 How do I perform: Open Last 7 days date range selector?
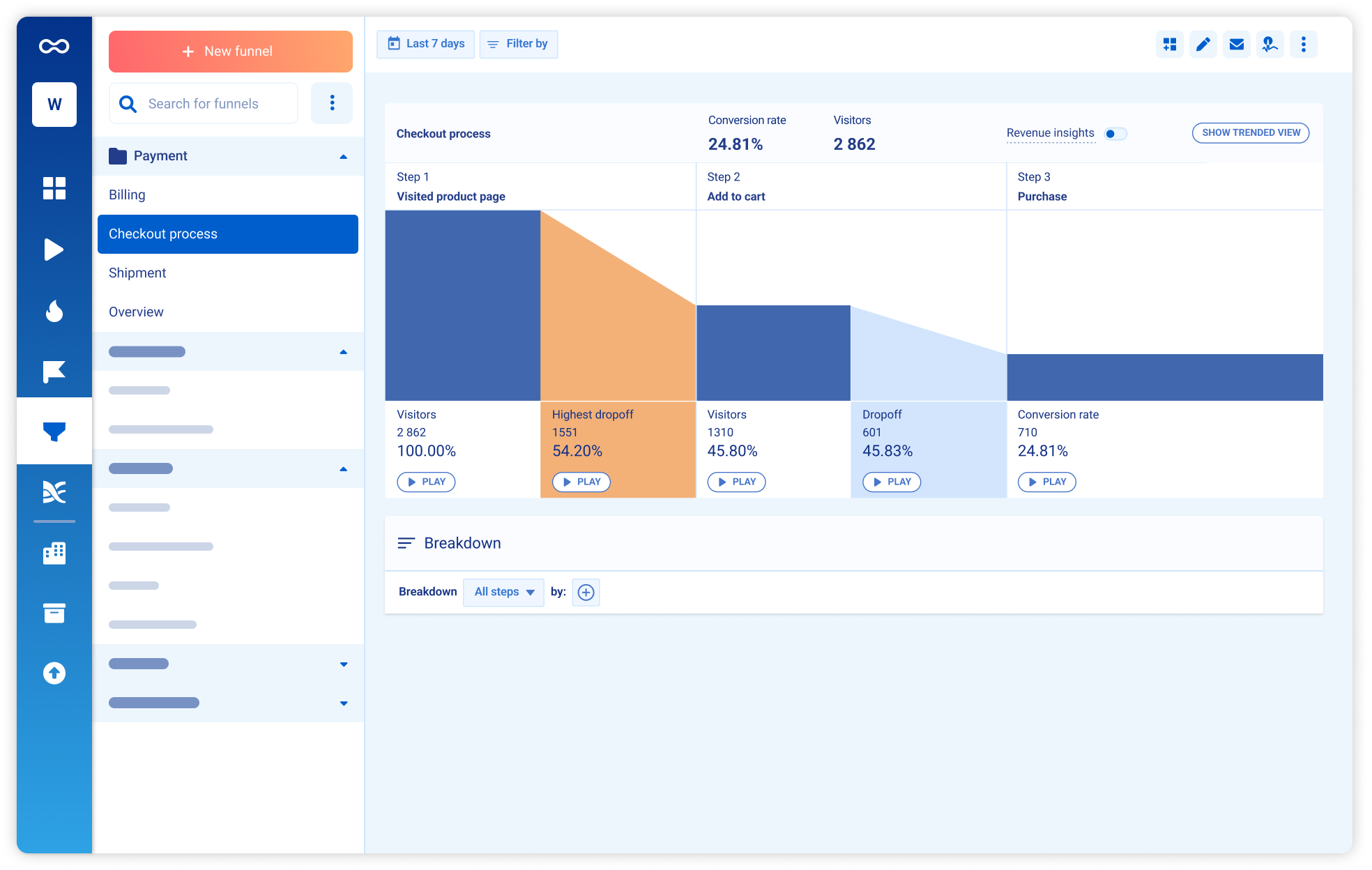(x=426, y=44)
